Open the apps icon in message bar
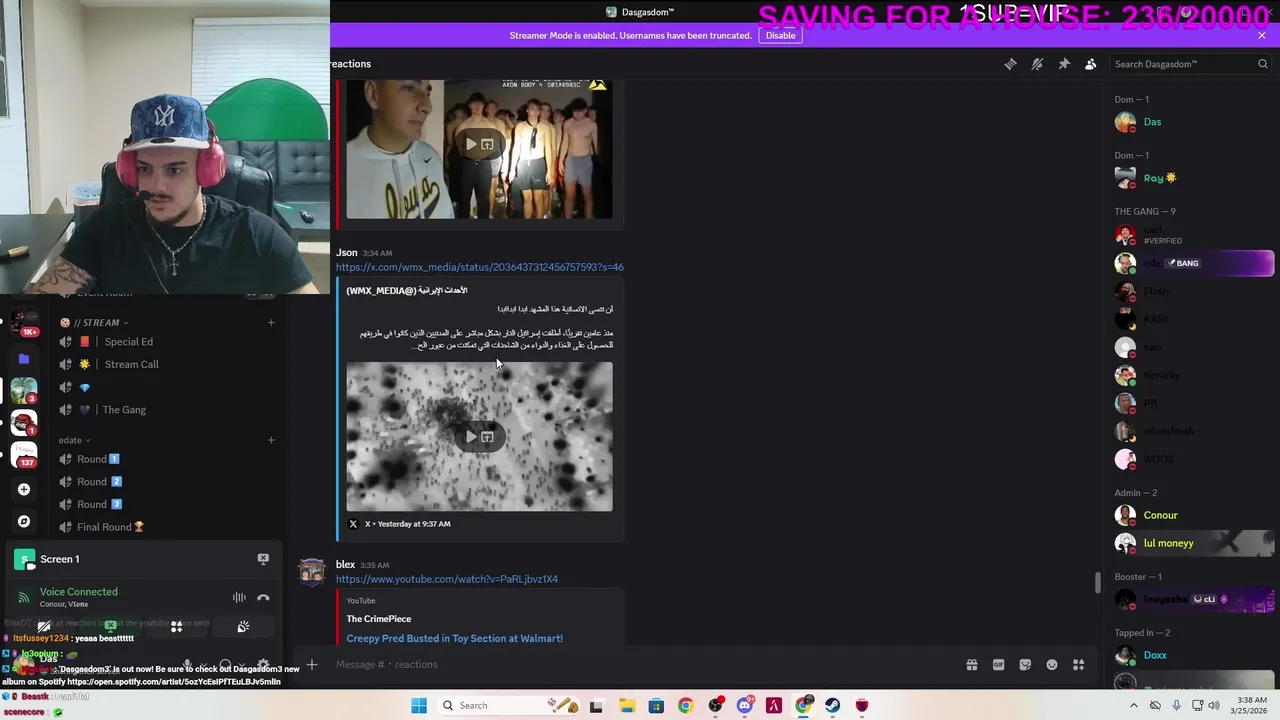 click(1079, 664)
